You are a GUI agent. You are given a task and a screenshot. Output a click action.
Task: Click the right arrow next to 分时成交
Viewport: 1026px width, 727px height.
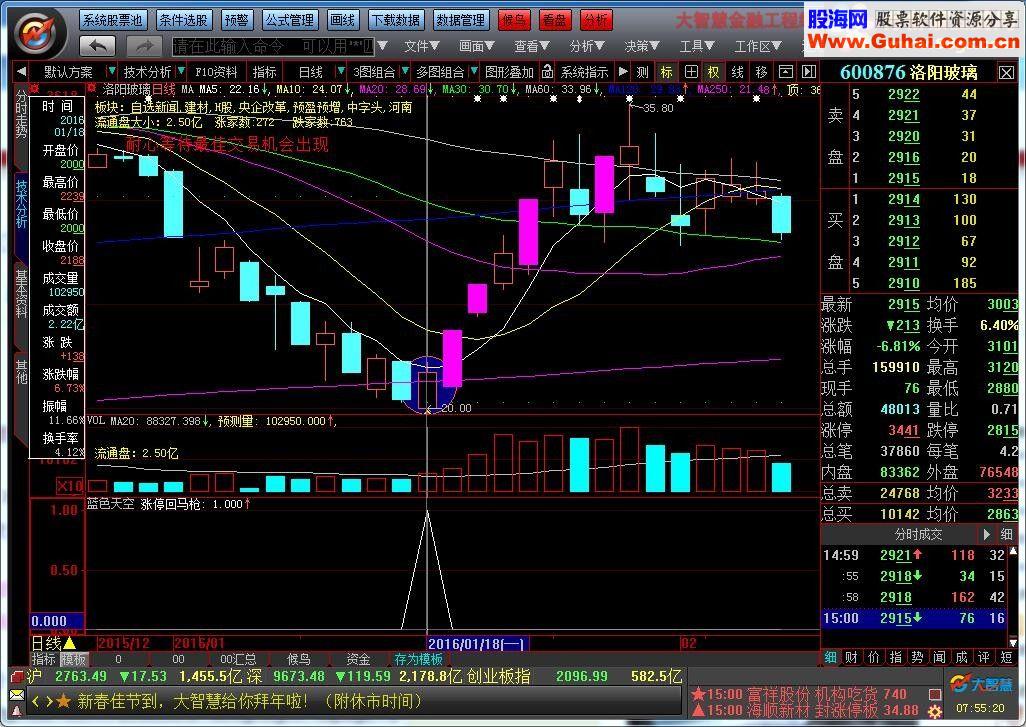tap(986, 535)
